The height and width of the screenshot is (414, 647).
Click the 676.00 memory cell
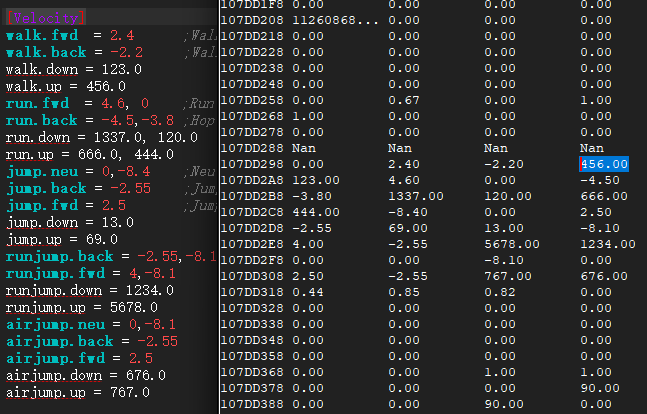click(x=604, y=276)
